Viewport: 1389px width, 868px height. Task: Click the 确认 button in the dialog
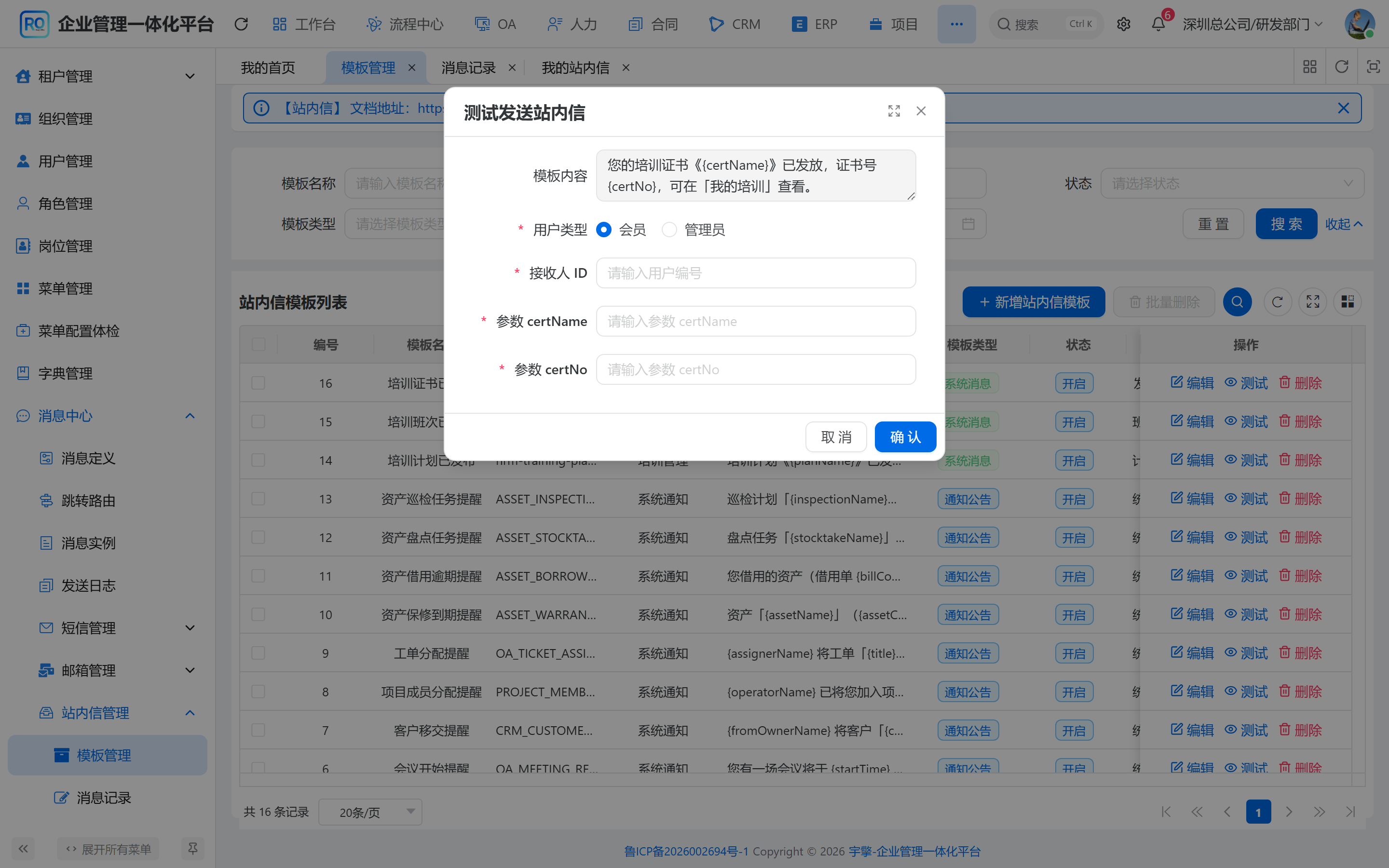905,437
